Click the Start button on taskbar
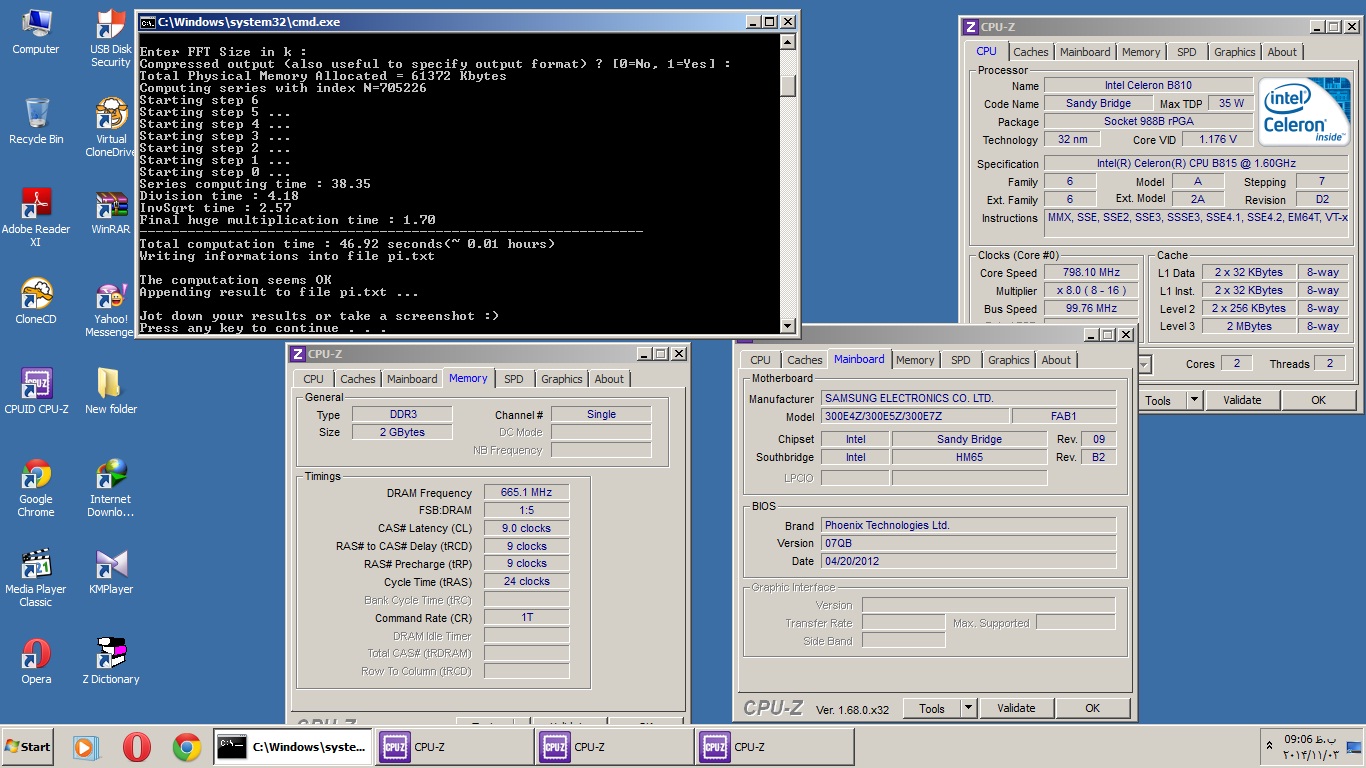Viewport: 1366px width, 768px height. (x=27, y=747)
